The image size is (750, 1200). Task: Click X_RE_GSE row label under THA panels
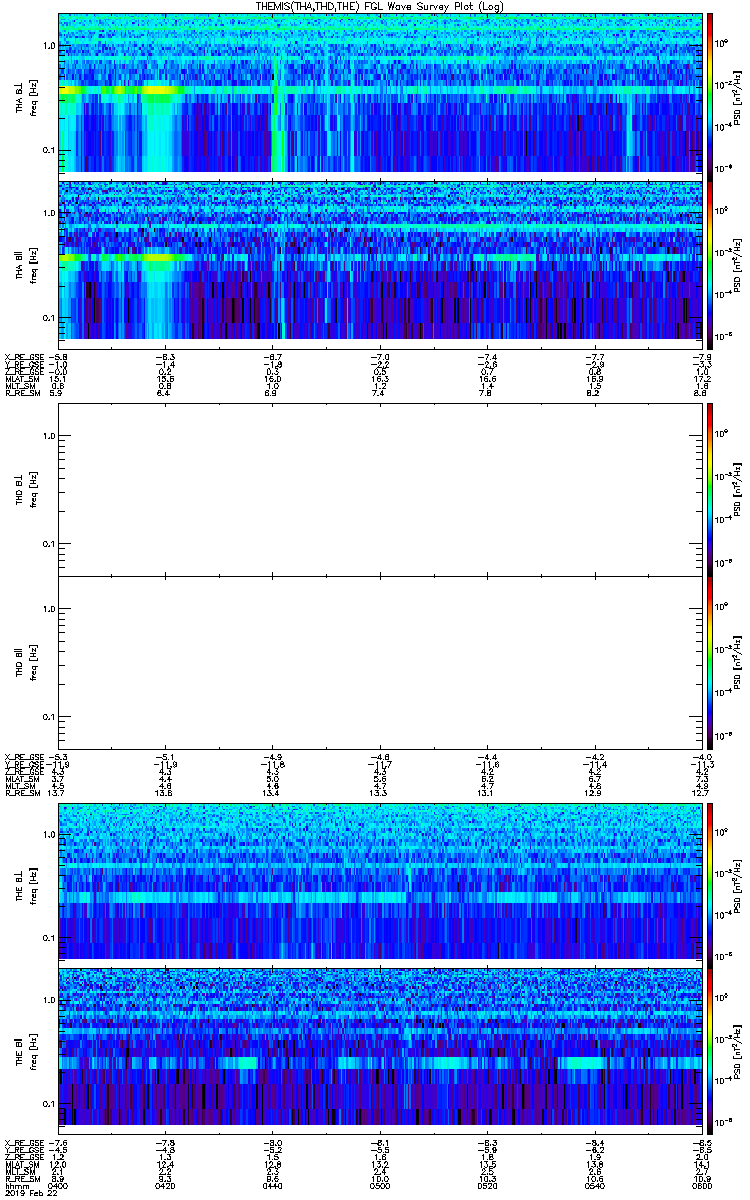tap(24, 356)
